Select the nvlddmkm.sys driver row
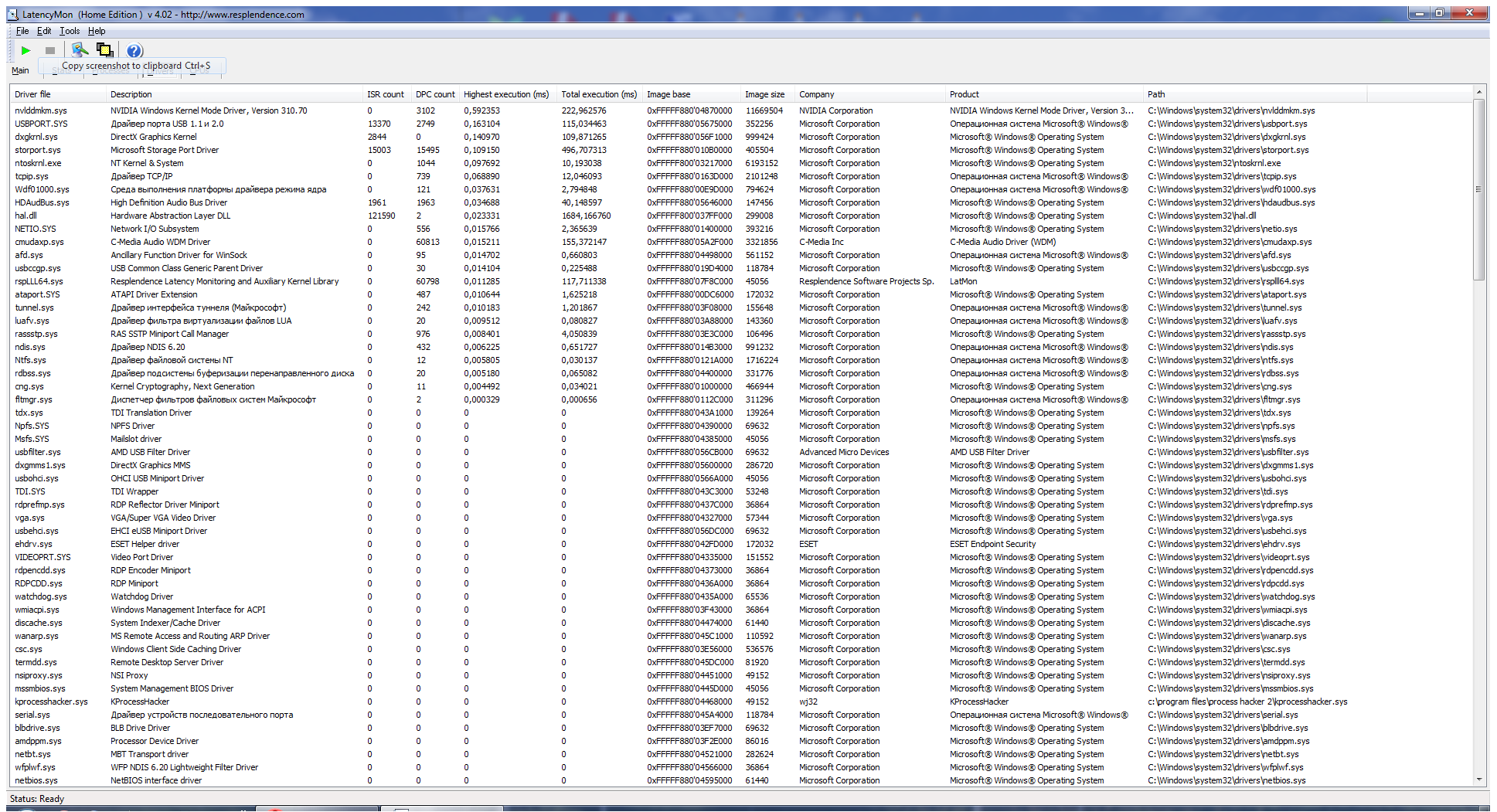The width and height of the screenshot is (1497, 812). coord(41,110)
